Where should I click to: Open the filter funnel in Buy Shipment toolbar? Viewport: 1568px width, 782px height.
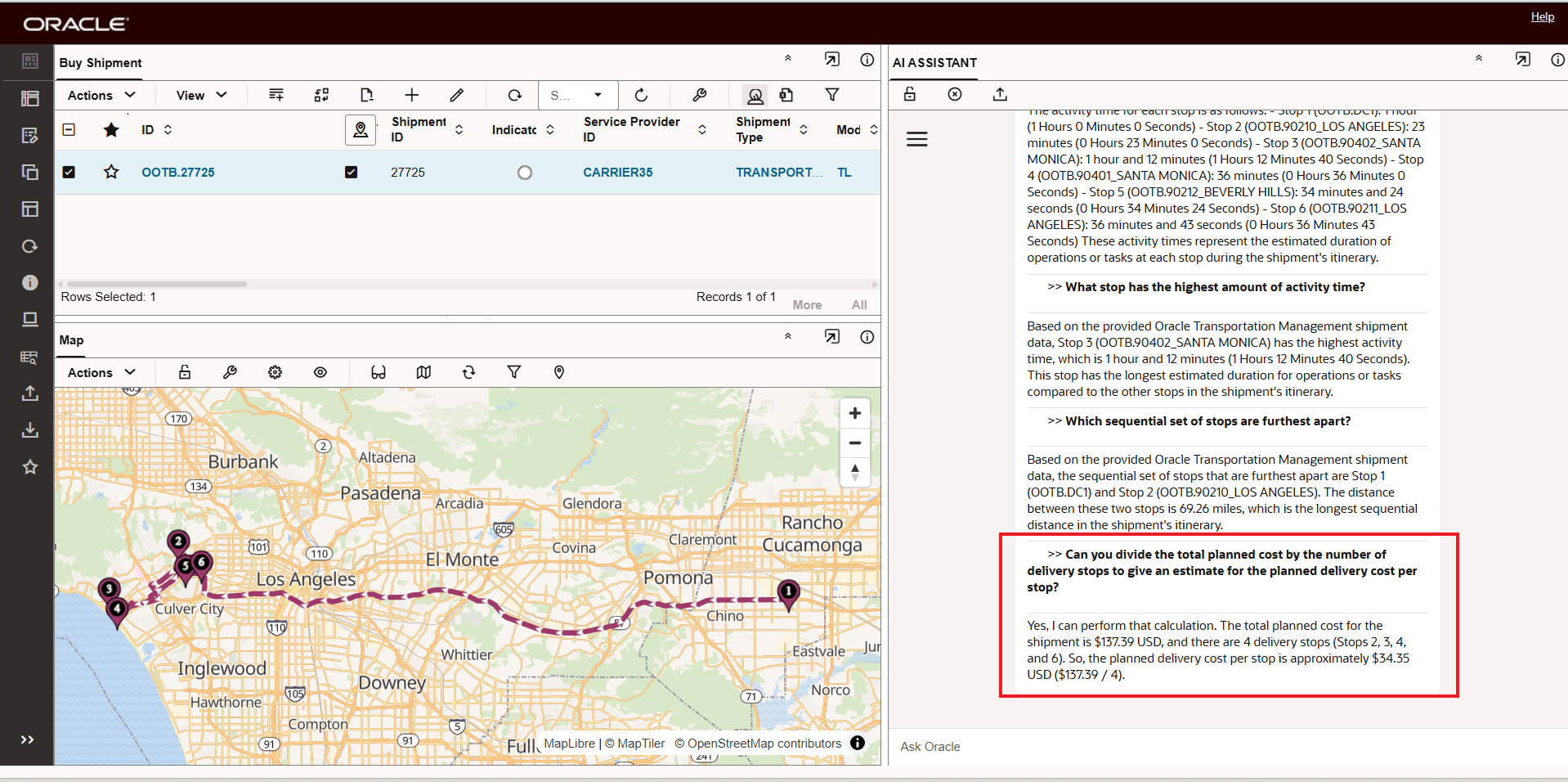(x=832, y=95)
